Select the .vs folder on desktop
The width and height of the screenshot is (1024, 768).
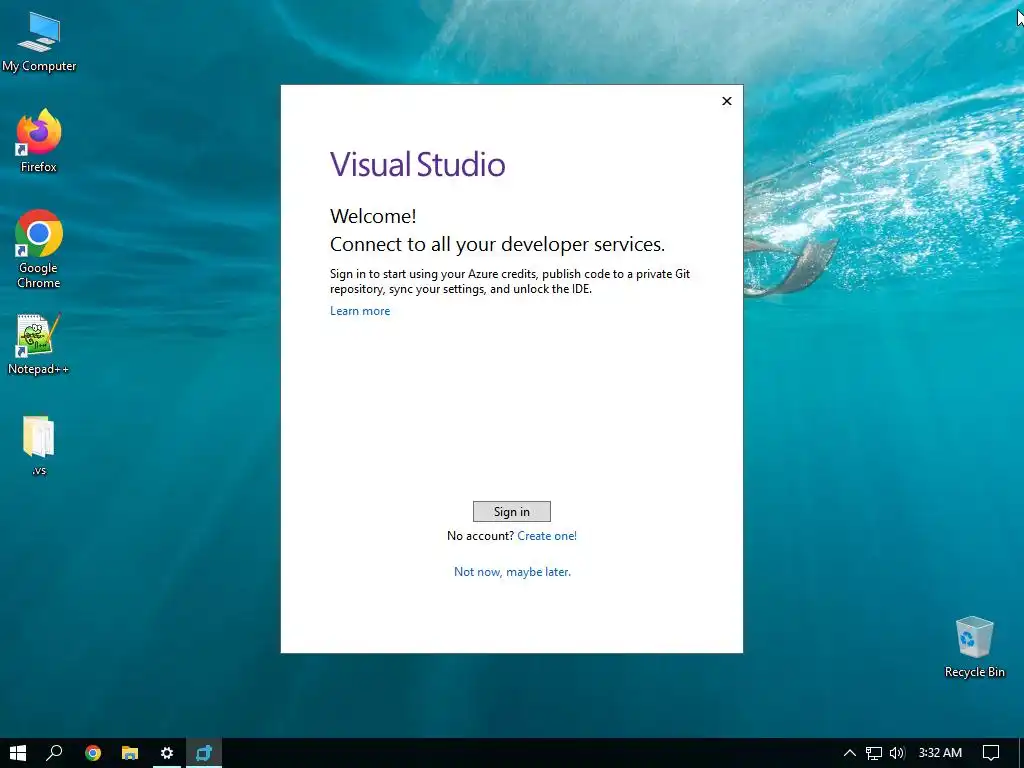coord(39,445)
